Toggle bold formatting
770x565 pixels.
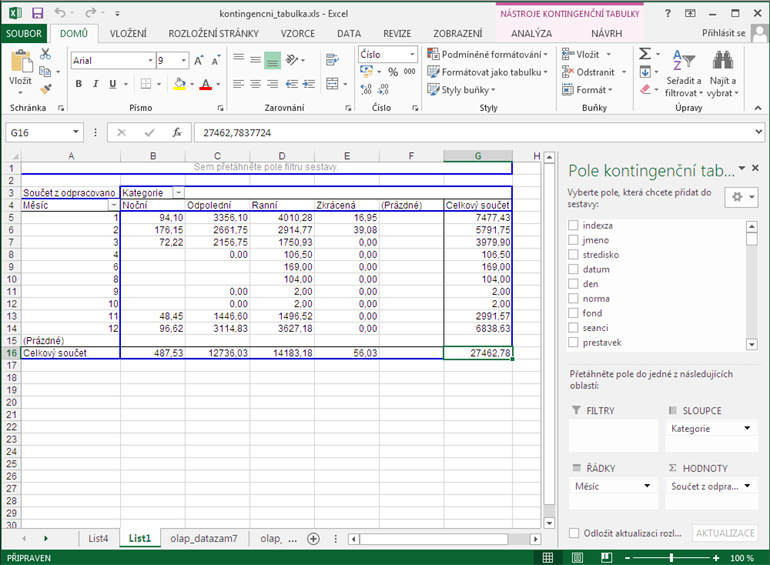pyautogui.click(x=79, y=84)
